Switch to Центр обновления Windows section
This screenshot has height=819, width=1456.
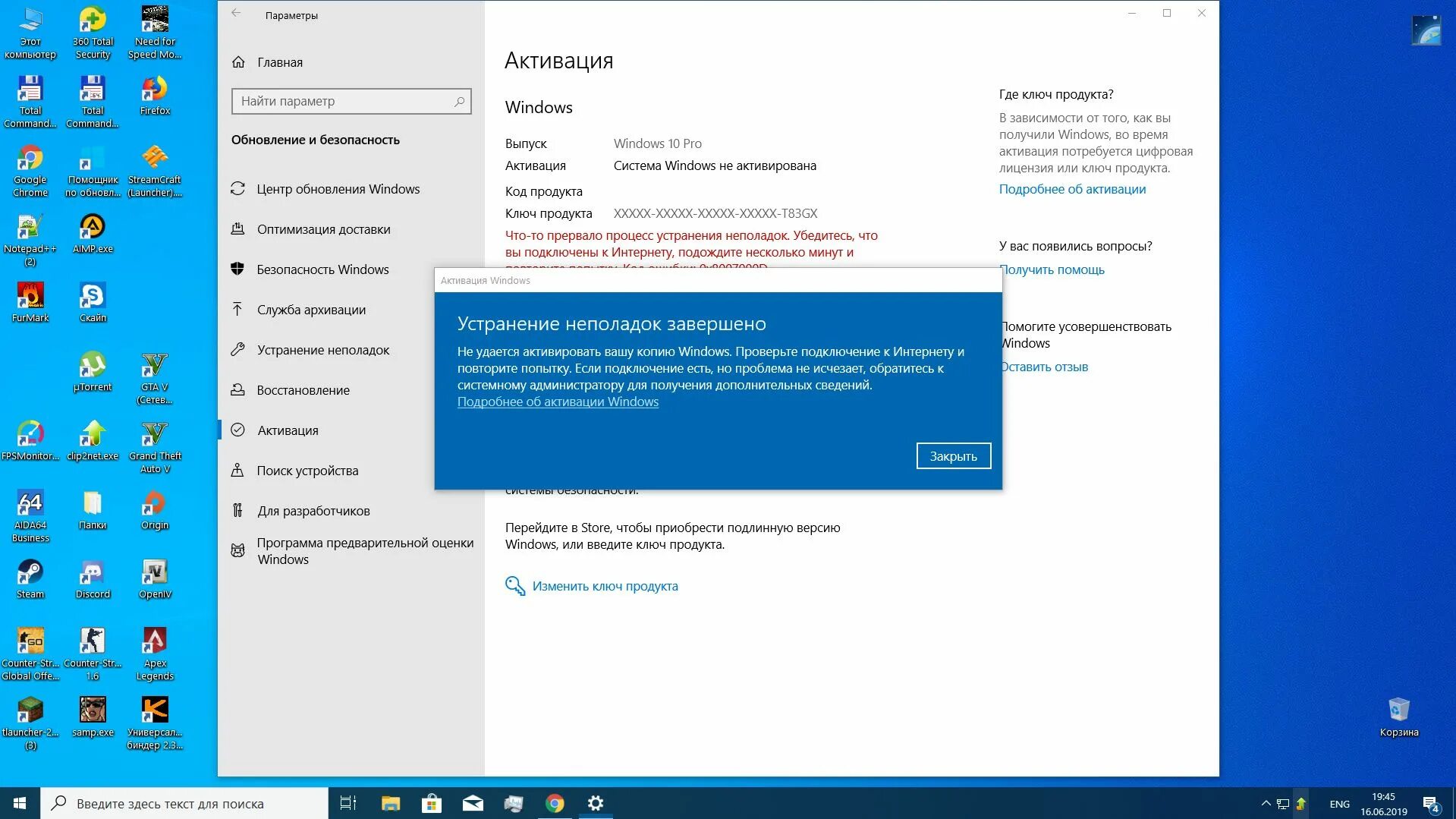337,188
